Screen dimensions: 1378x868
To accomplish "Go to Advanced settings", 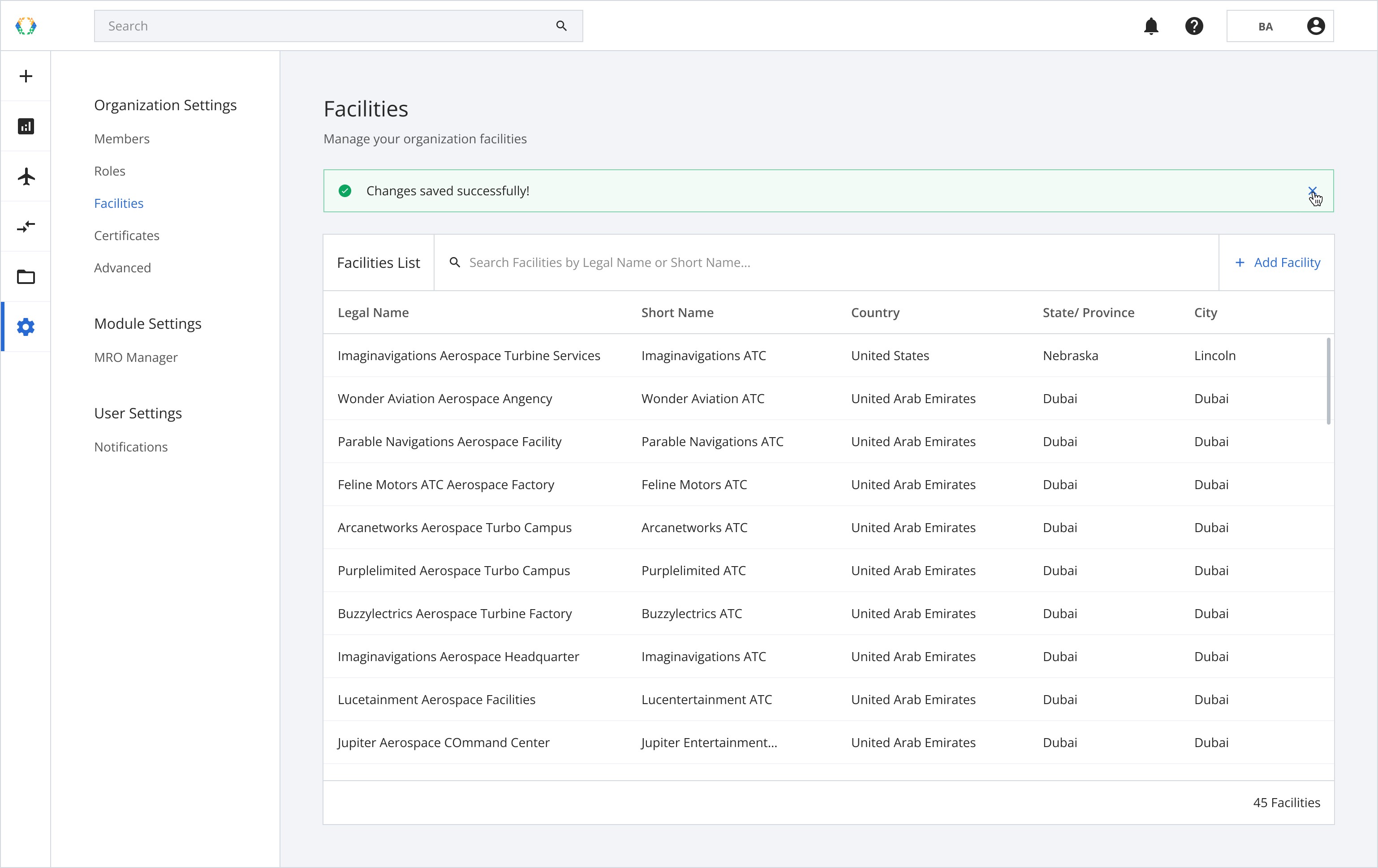I will [x=122, y=268].
